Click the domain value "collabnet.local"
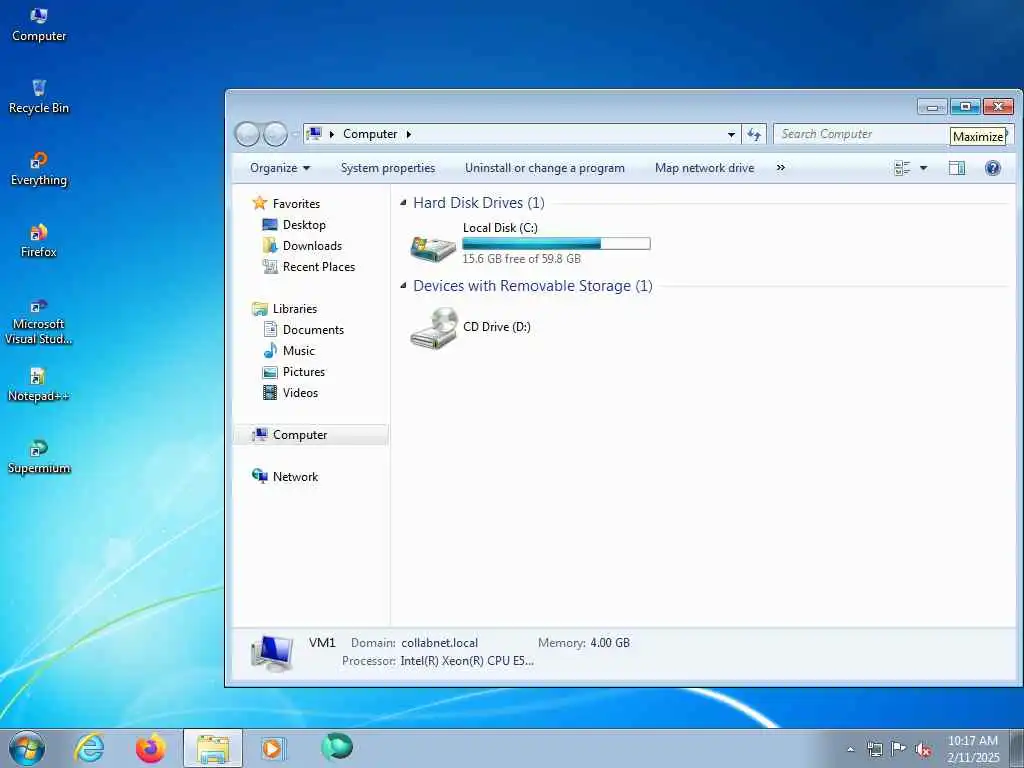Image resolution: width=1024 pixels, height=768 pixels. click(x=440, y=643)
